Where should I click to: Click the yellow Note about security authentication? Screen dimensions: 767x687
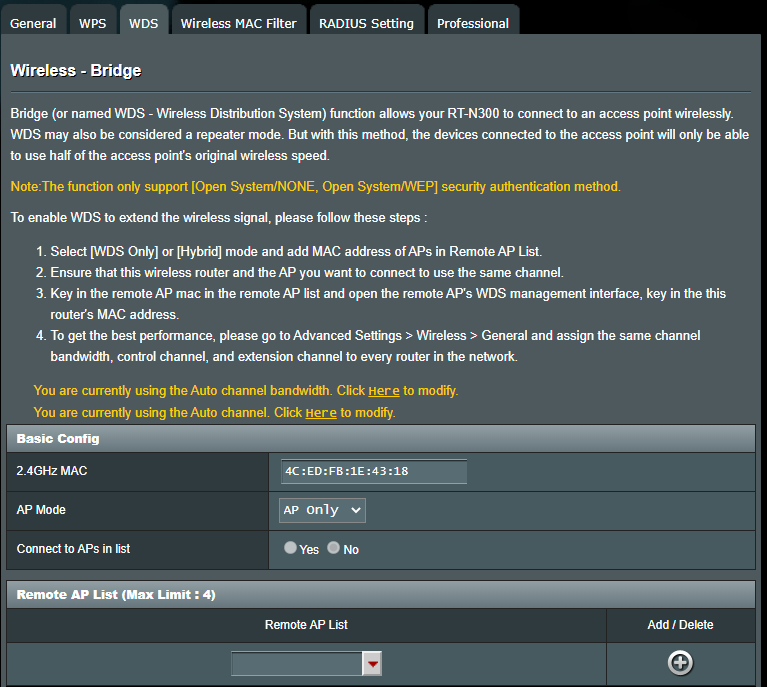tap(316, 186)
